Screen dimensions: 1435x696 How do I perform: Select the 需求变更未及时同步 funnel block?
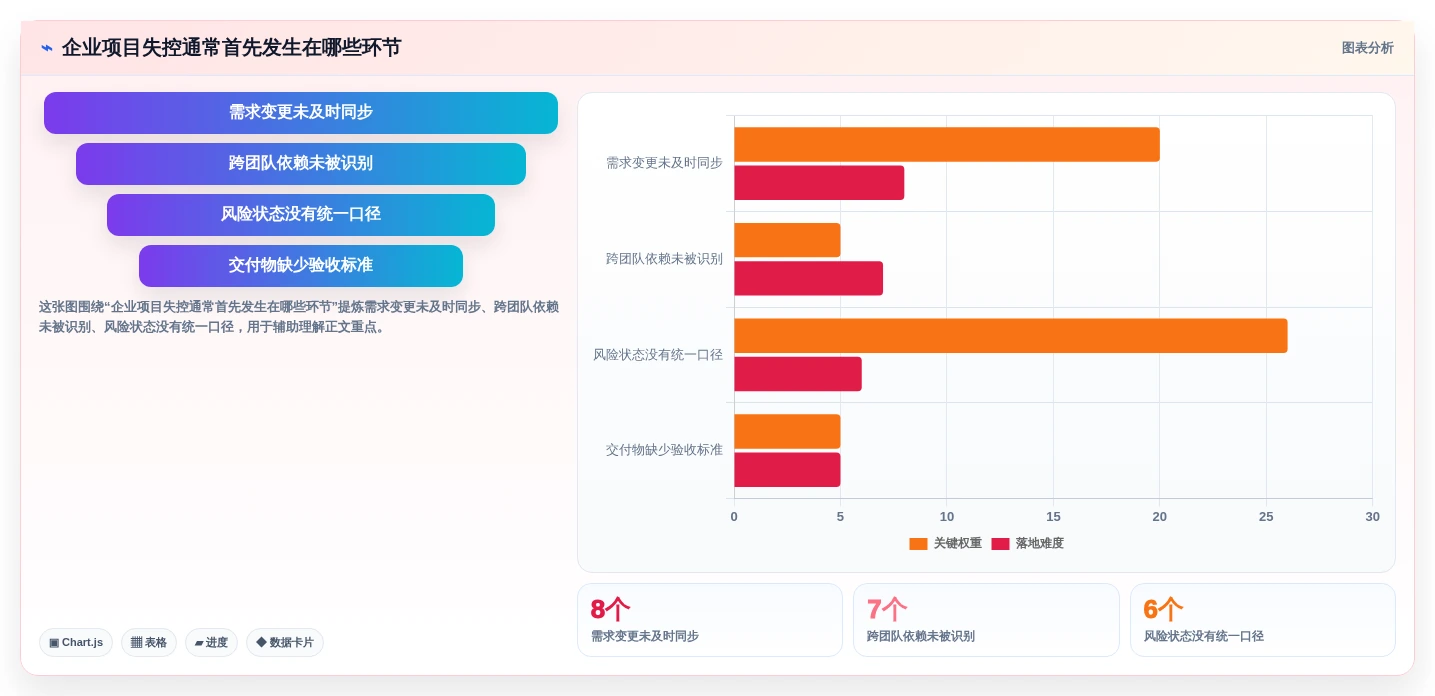pyautogui.click(x=301, y=113)
